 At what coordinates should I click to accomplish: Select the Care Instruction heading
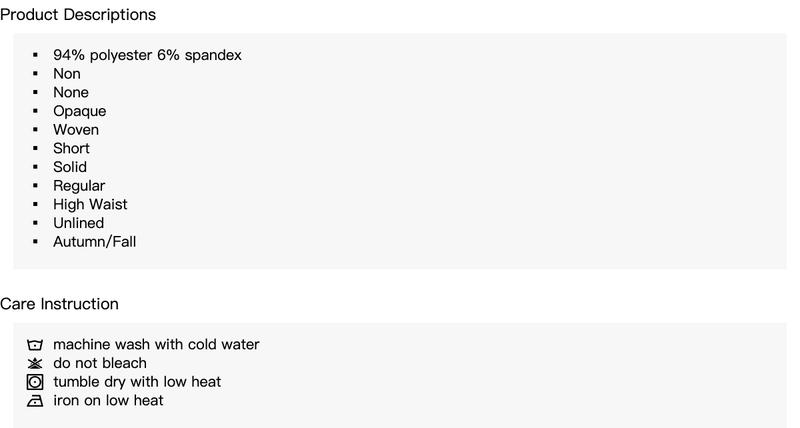click(x=59, y=304)
